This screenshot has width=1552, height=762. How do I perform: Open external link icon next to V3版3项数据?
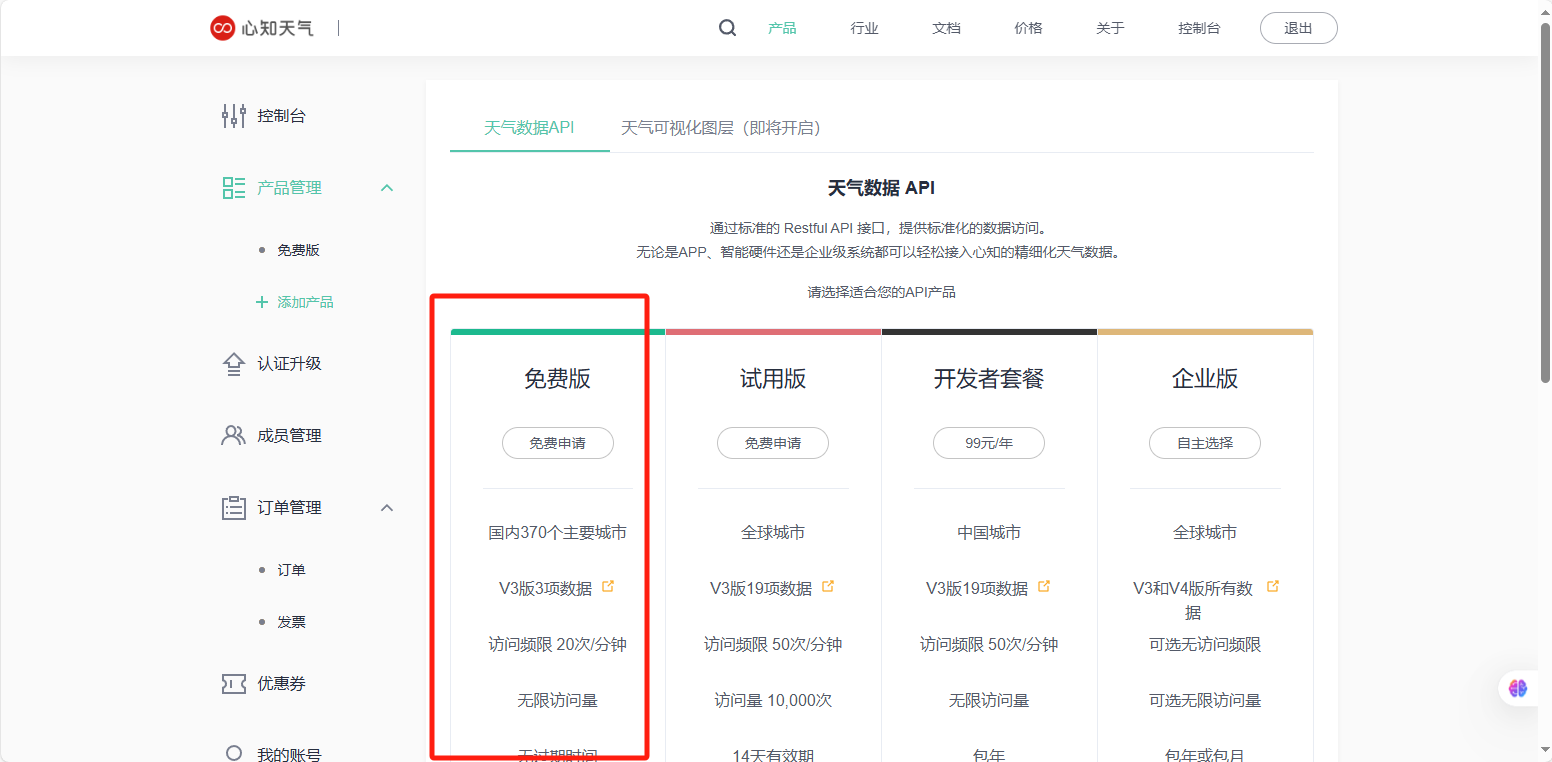pos(608,586)
